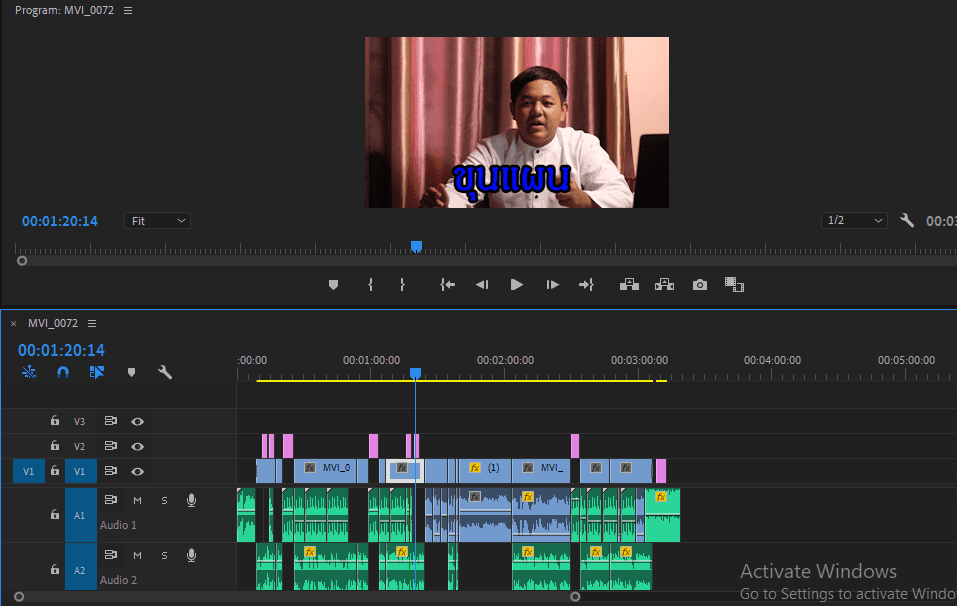Click the timeline timecode 00:01:20:14
This screenshot has width=957, height=606.
click(61, 350)
